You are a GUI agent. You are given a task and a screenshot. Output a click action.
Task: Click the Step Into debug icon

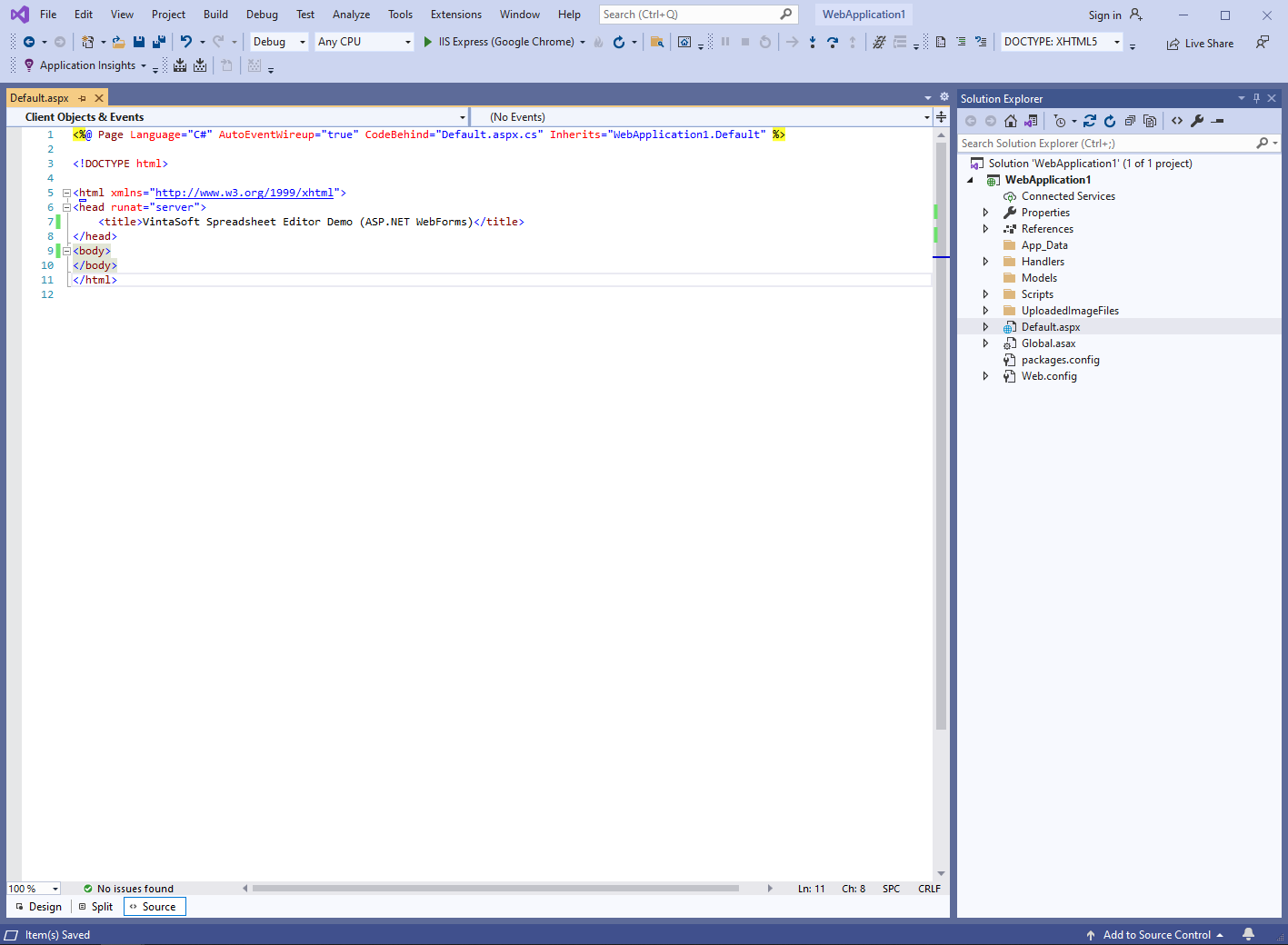tap(813, 42)
